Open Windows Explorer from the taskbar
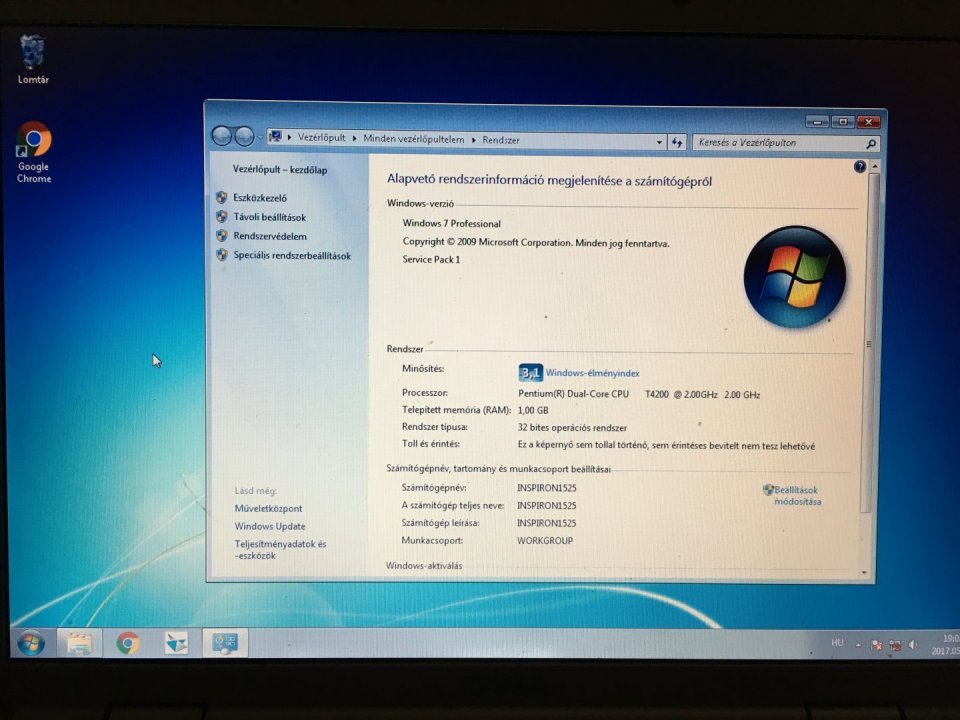960x720 pixels. tap(80, 643)
